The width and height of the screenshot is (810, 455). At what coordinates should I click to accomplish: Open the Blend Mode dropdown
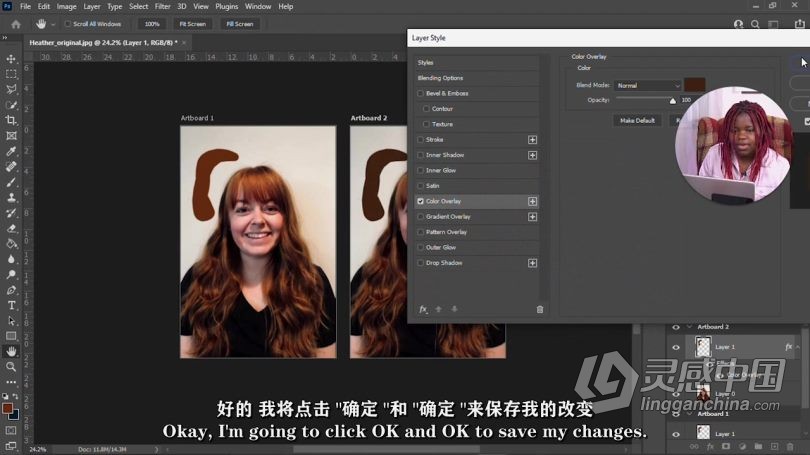tap(648, 86)
